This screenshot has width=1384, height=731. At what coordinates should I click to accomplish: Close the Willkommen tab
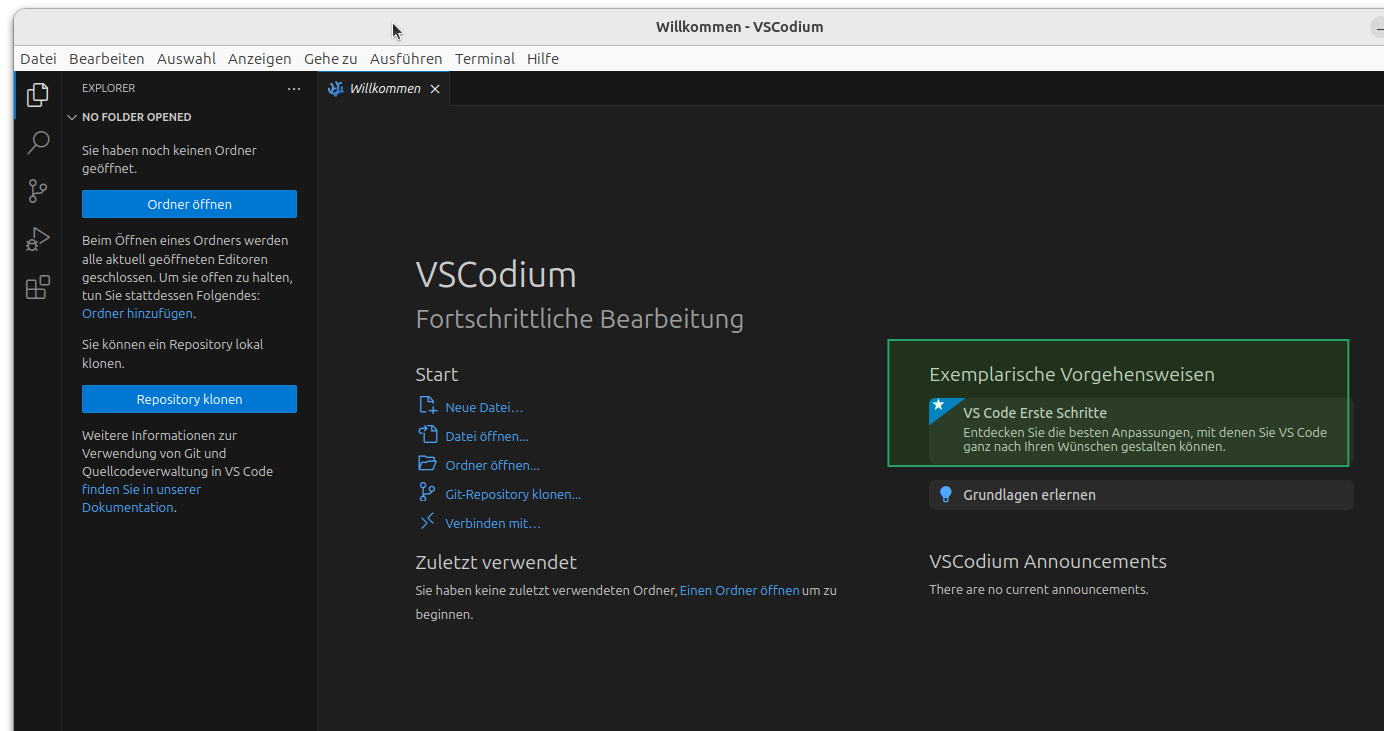pos(435,88)
